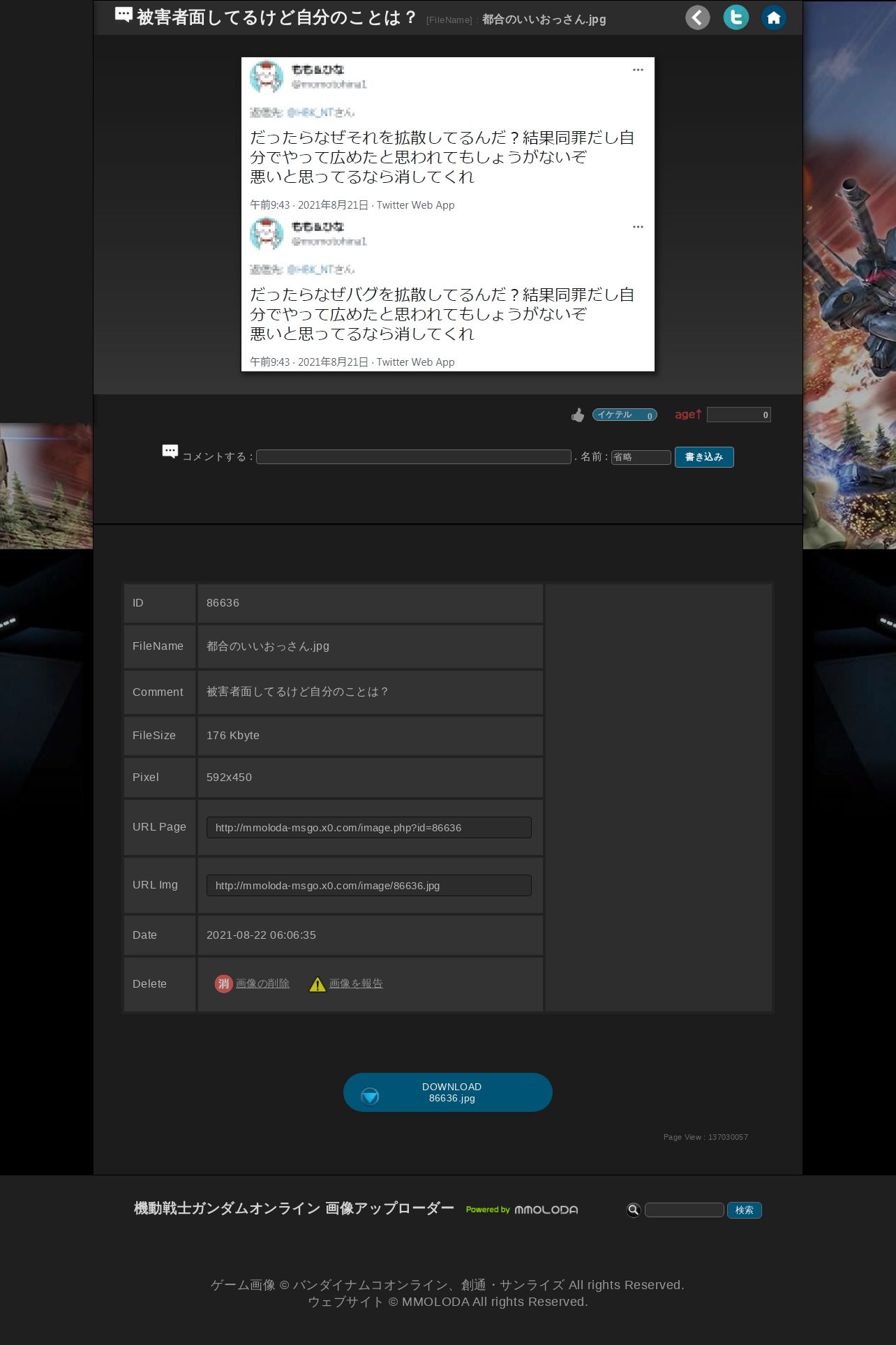Click the magnifier search icon in footer
The width and height of the screenshot is (896, 1345).
pos(634,1210)
